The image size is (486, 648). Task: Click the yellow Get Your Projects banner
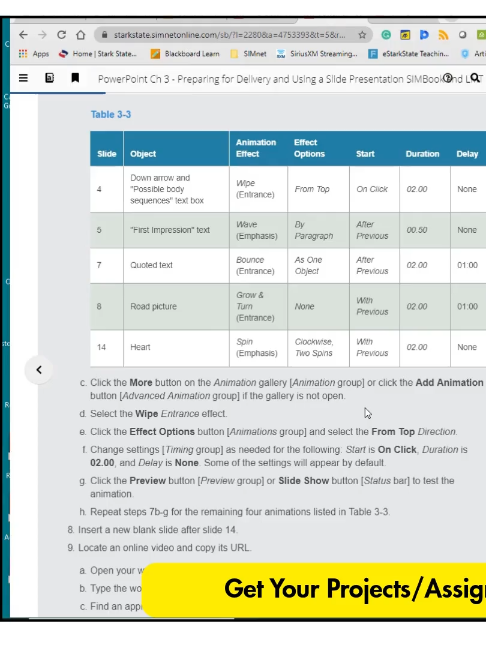tap(314, 590)
